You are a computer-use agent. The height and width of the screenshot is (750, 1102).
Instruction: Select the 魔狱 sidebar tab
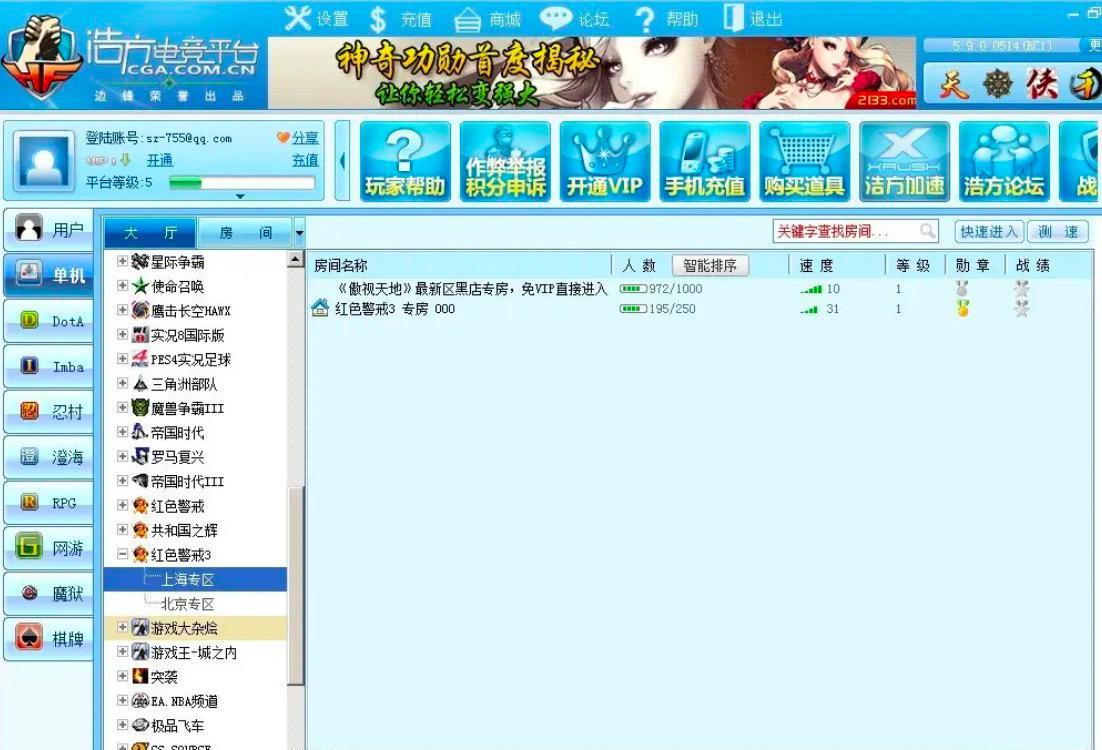pos(48,594)
